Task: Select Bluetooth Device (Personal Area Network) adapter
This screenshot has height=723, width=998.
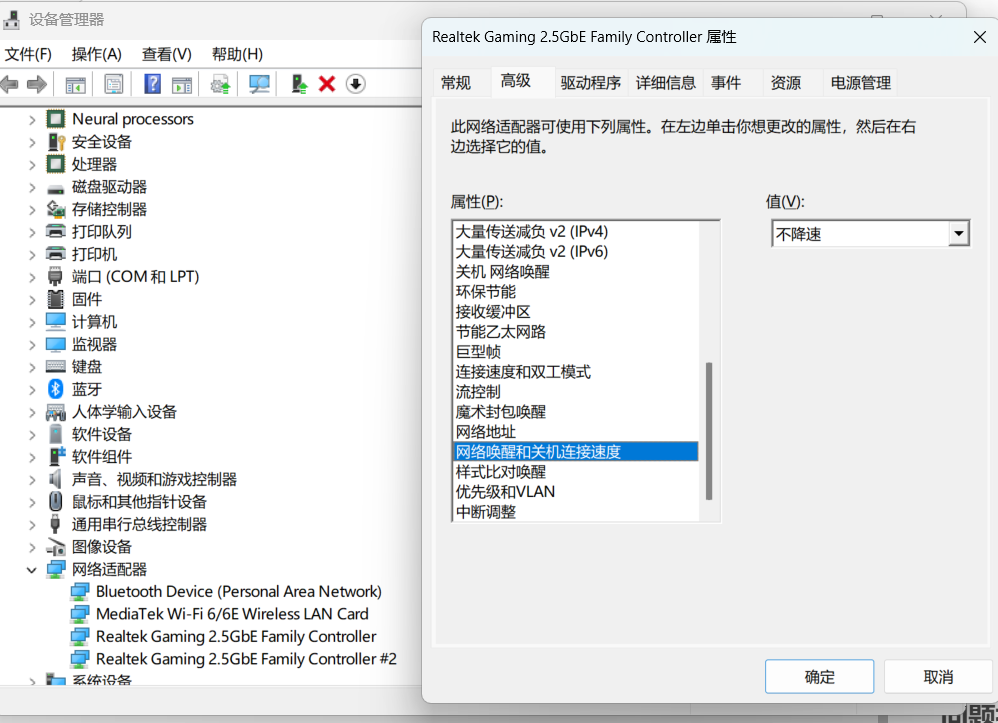Action: pos(239,592)
